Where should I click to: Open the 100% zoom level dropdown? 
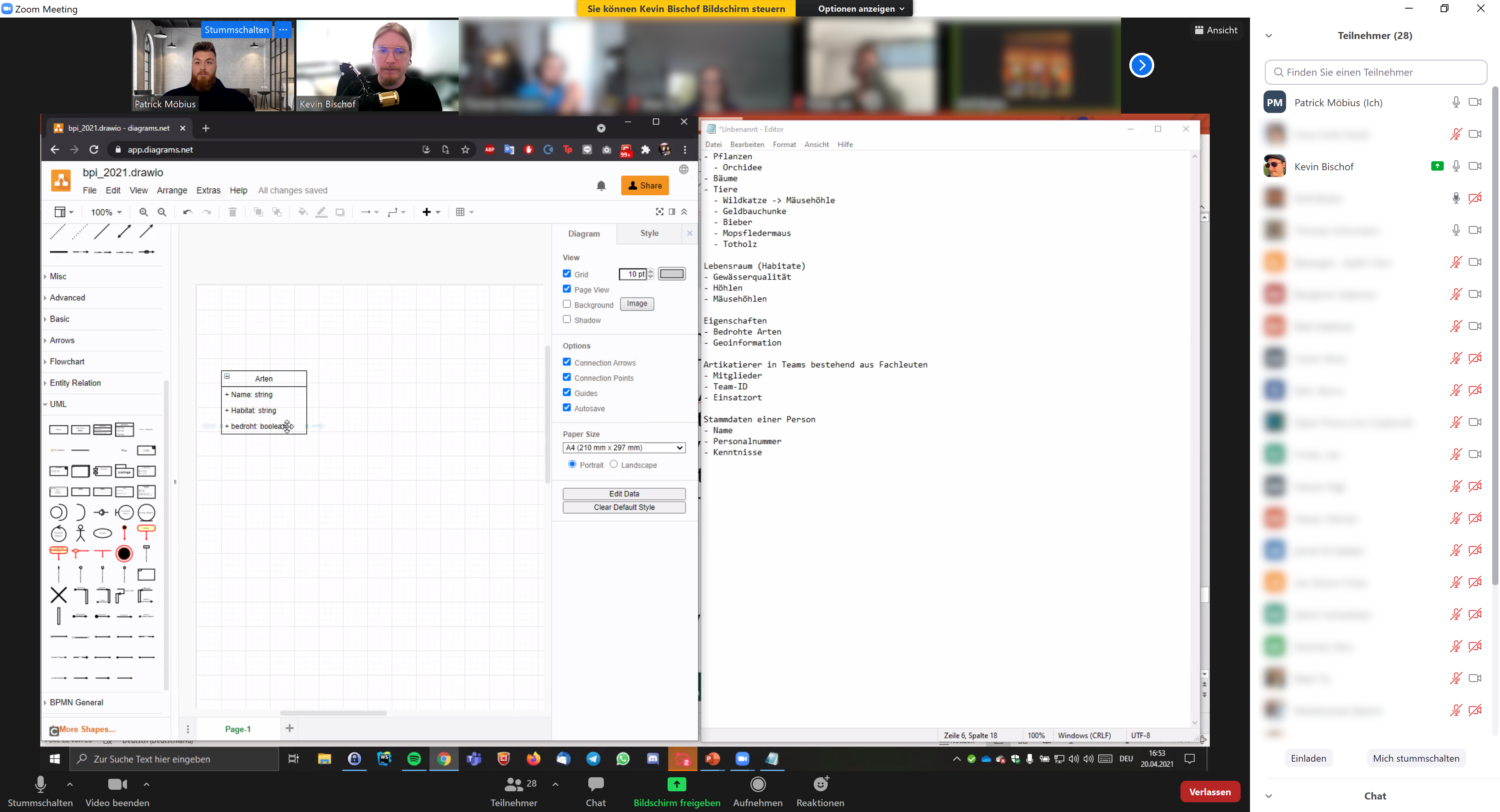[106, 212]
